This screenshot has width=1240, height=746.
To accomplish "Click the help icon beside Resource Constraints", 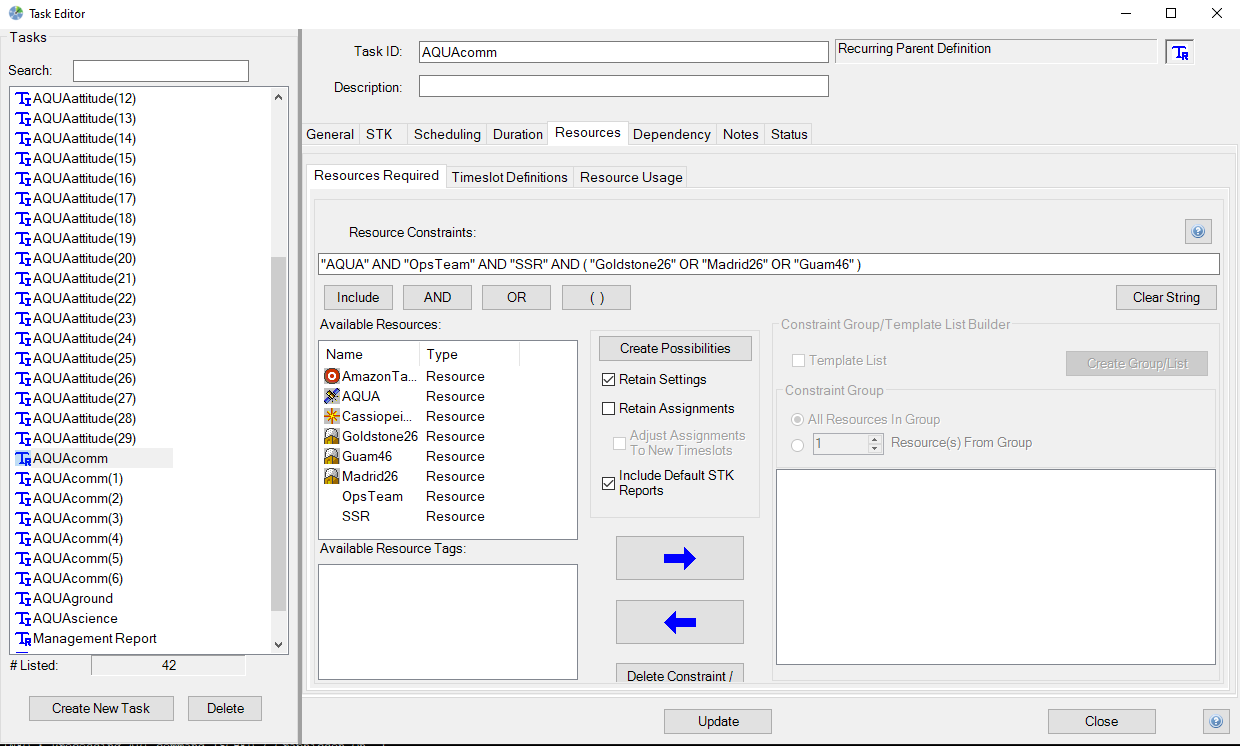I will [1198, 232].
